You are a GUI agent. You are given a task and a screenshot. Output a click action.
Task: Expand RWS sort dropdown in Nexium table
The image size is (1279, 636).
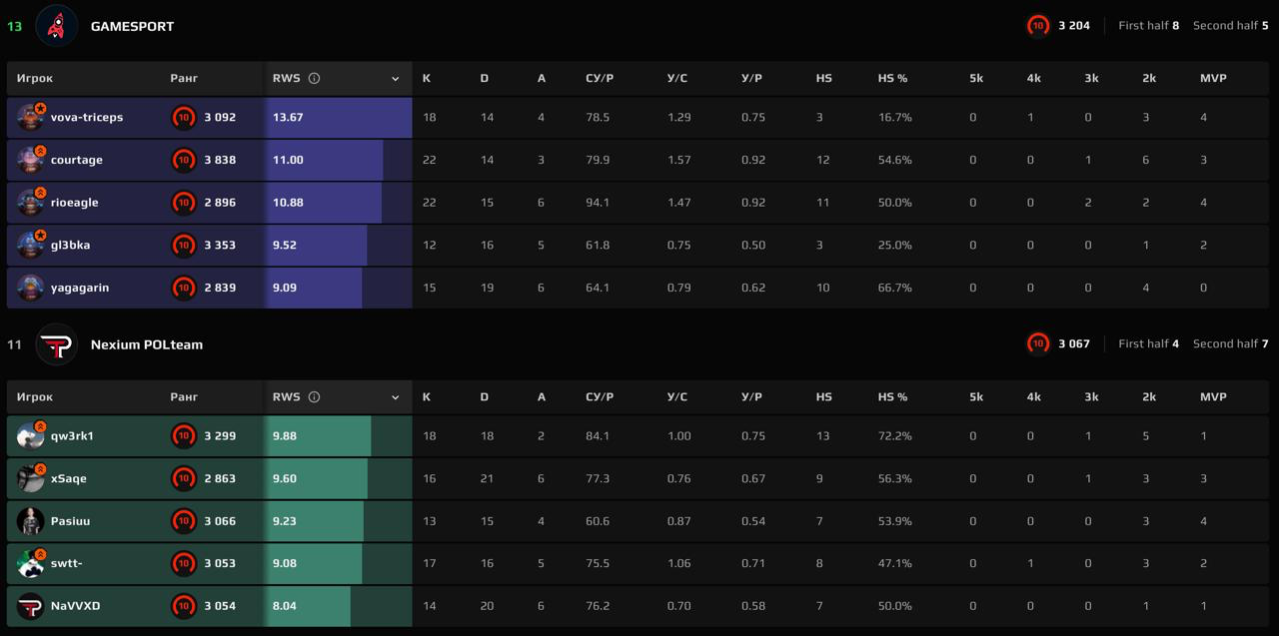click(x=395, y=398)
